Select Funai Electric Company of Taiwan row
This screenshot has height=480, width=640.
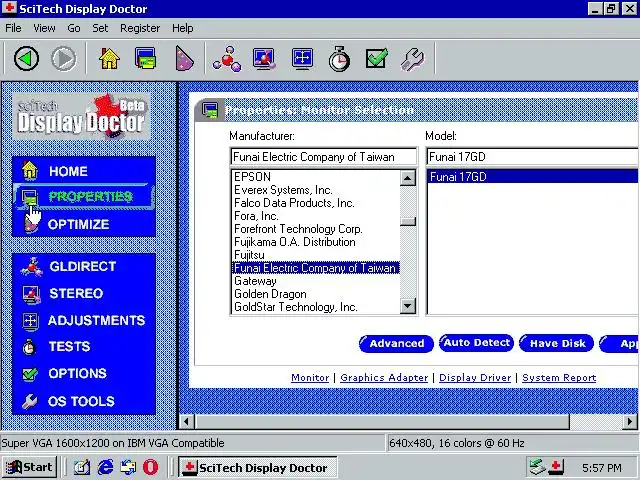pos(316,268)
